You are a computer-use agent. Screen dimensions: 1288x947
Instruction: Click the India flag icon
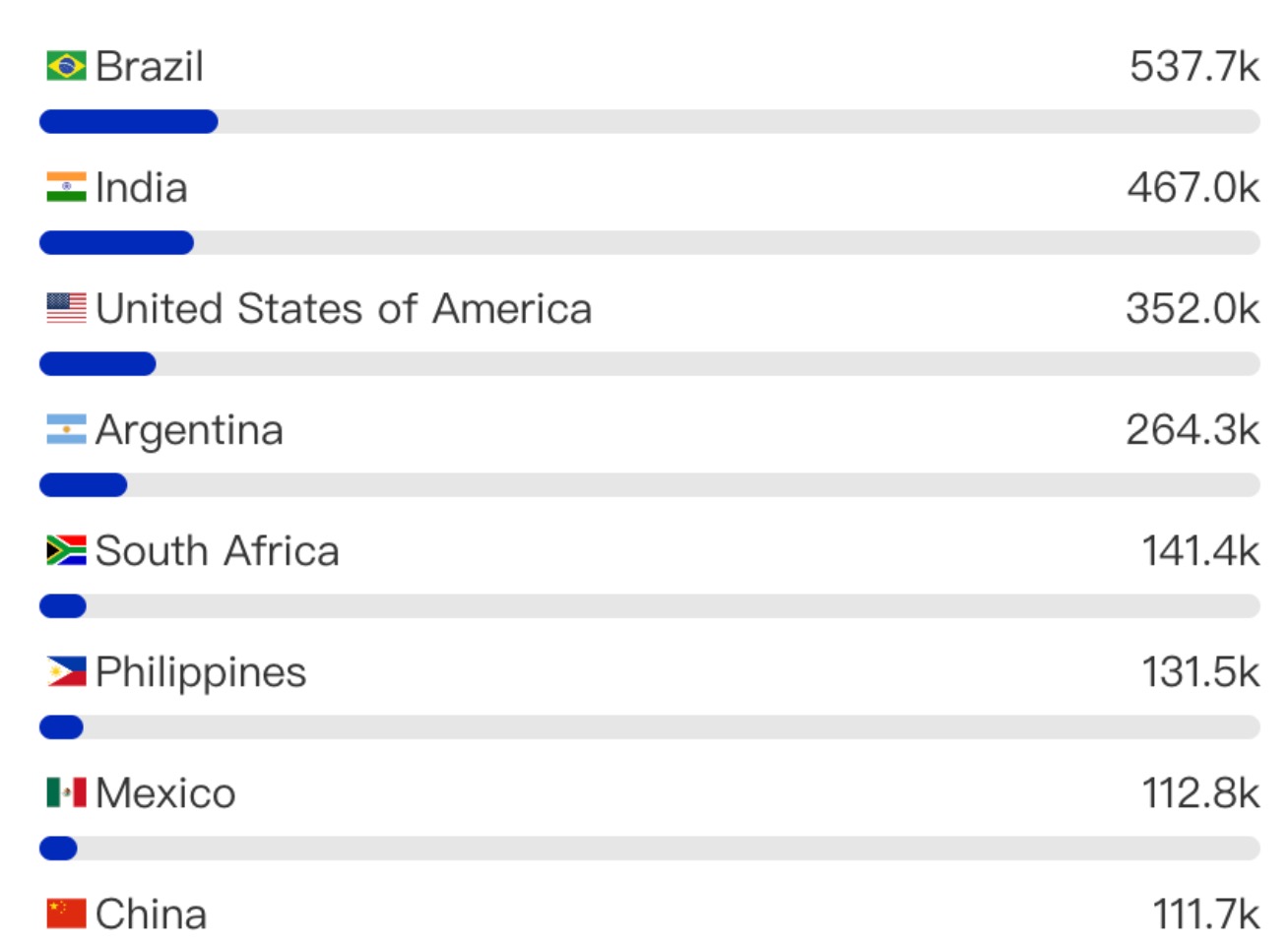point(66,187)
